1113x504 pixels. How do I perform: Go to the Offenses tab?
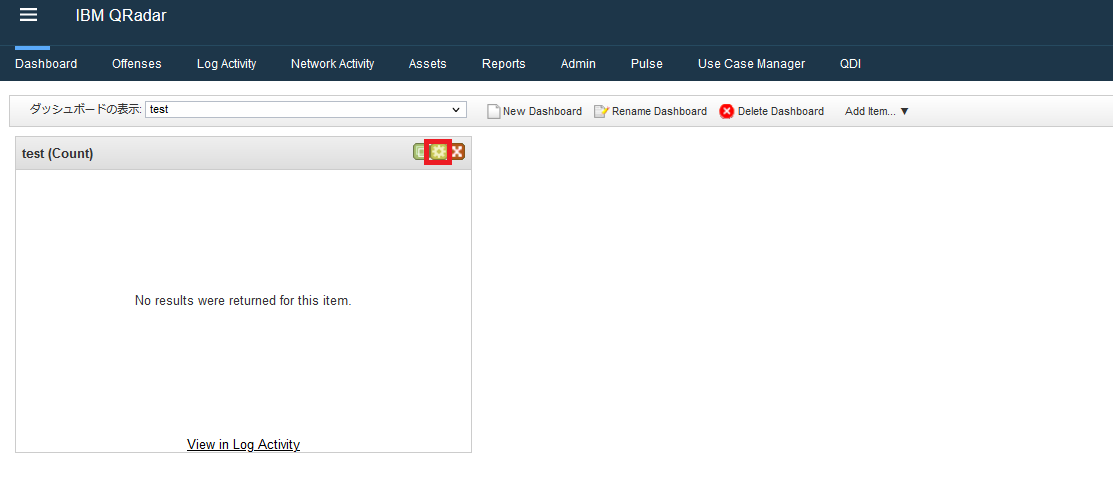click(137, 64)
